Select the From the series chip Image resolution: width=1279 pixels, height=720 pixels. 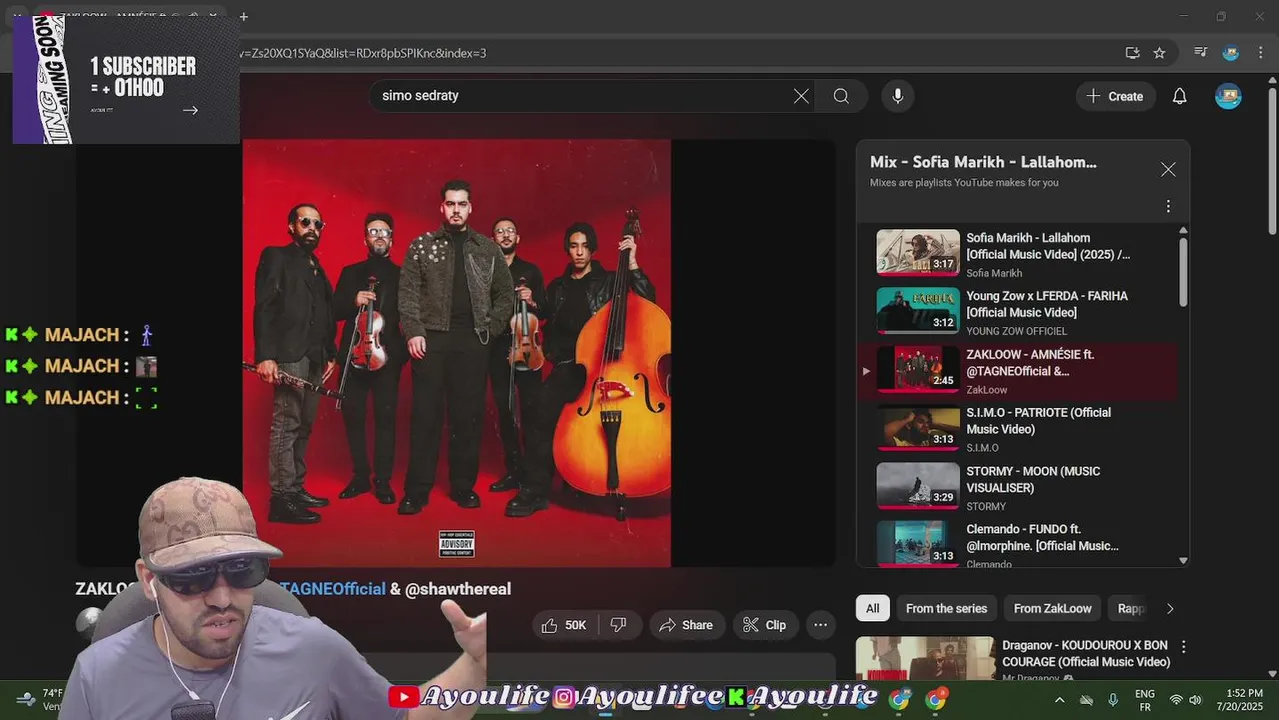coord(946,608)
